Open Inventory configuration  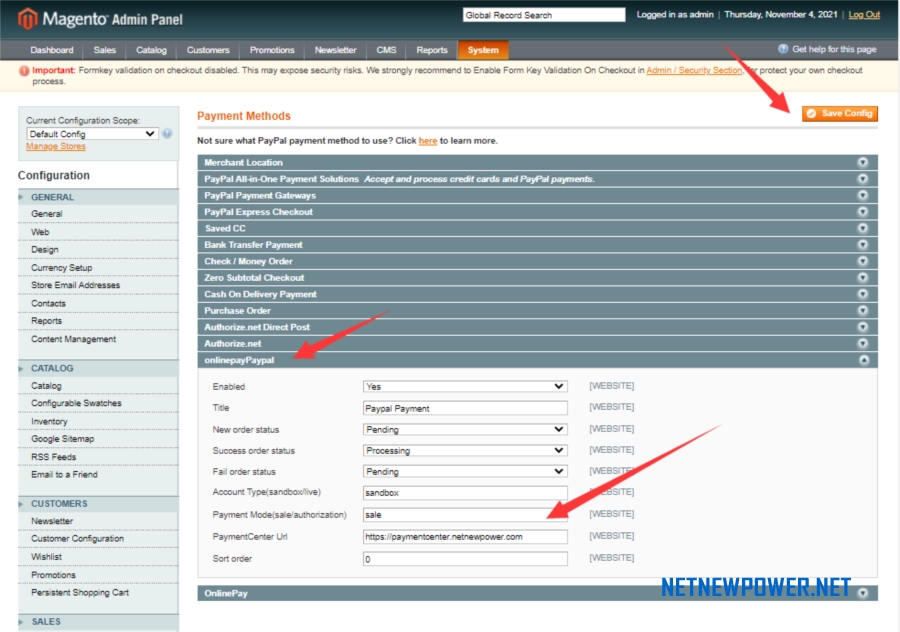click(49, 421)
